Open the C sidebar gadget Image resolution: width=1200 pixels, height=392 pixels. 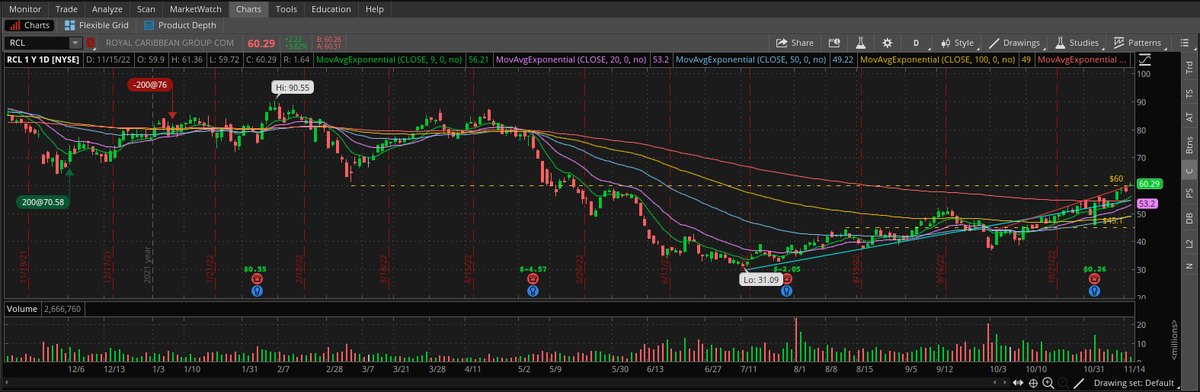pos(1189,171)
